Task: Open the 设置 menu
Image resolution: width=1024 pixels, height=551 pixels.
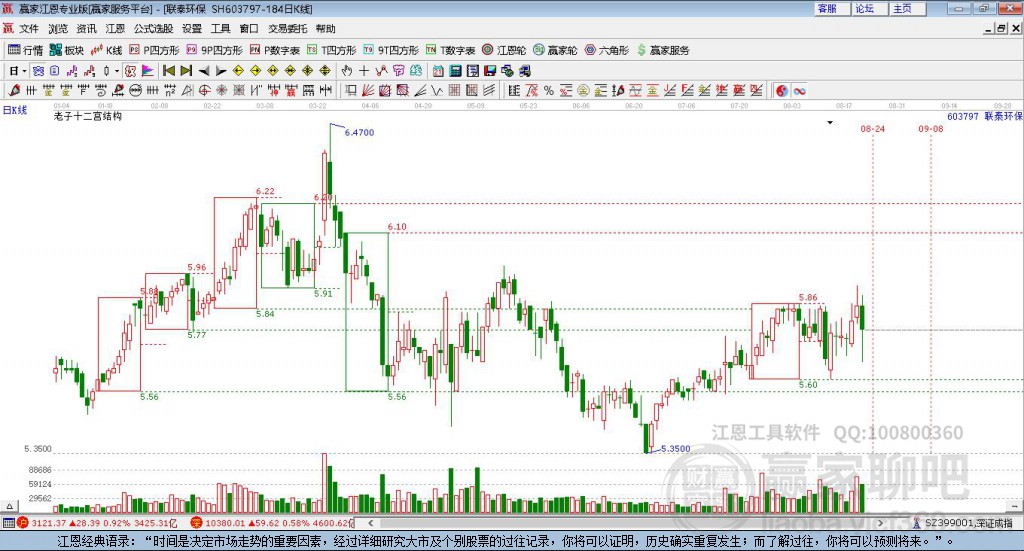Action: tap(192, 29)
